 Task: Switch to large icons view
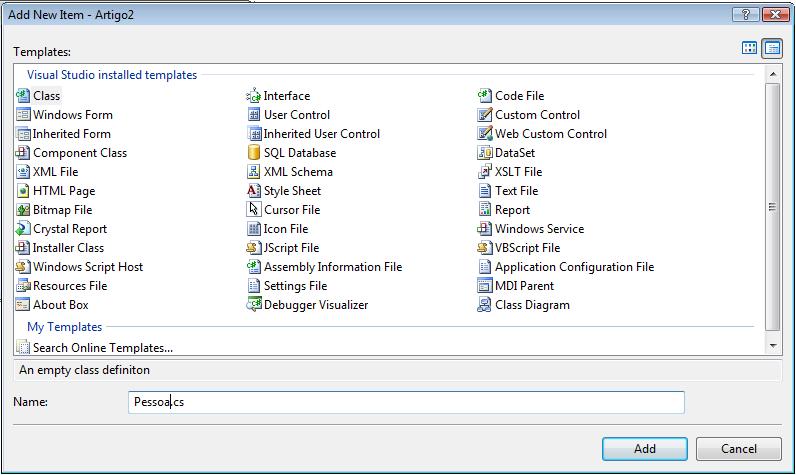tap(750, 48)
